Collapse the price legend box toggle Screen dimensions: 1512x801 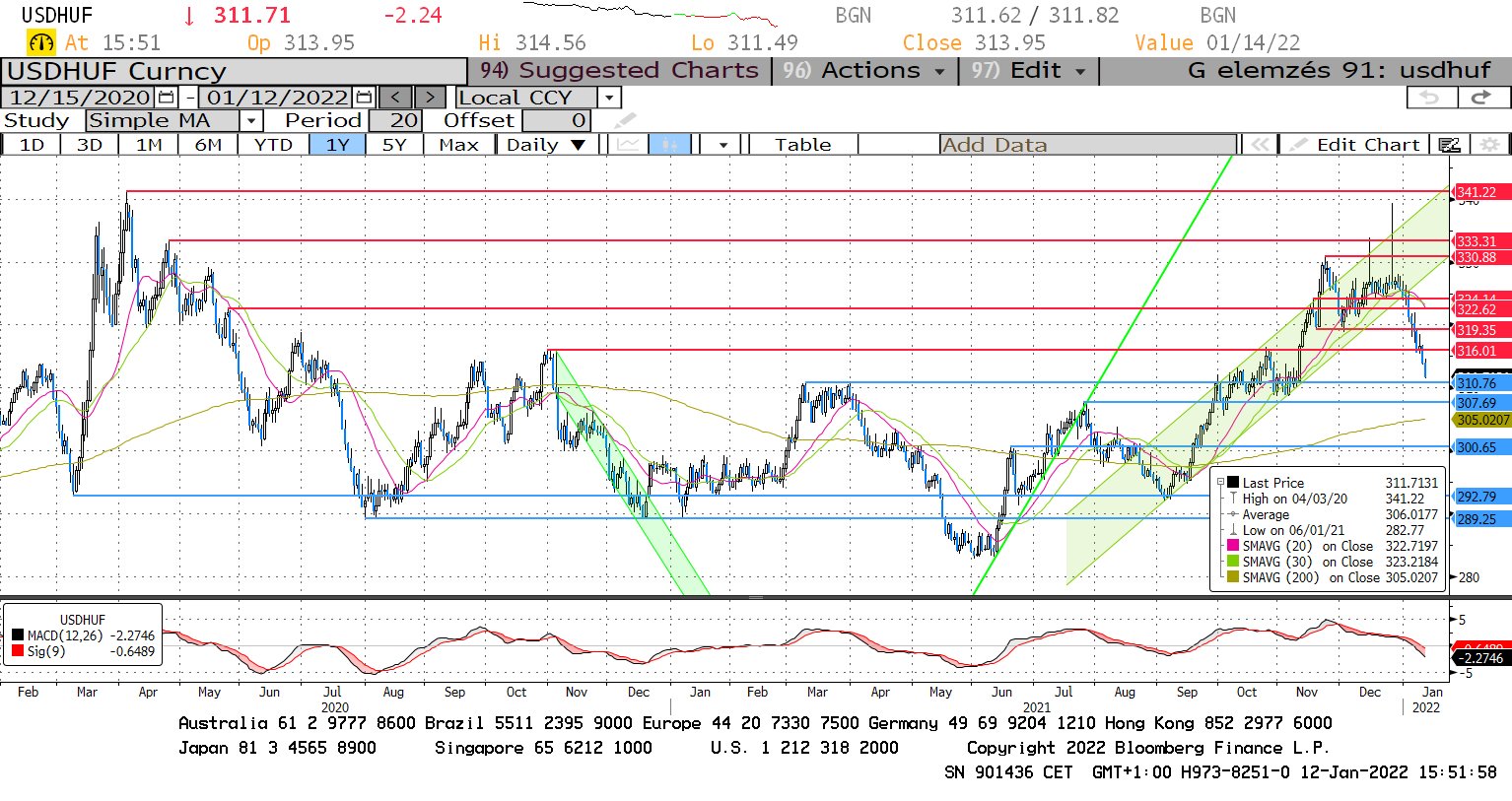1220,482
